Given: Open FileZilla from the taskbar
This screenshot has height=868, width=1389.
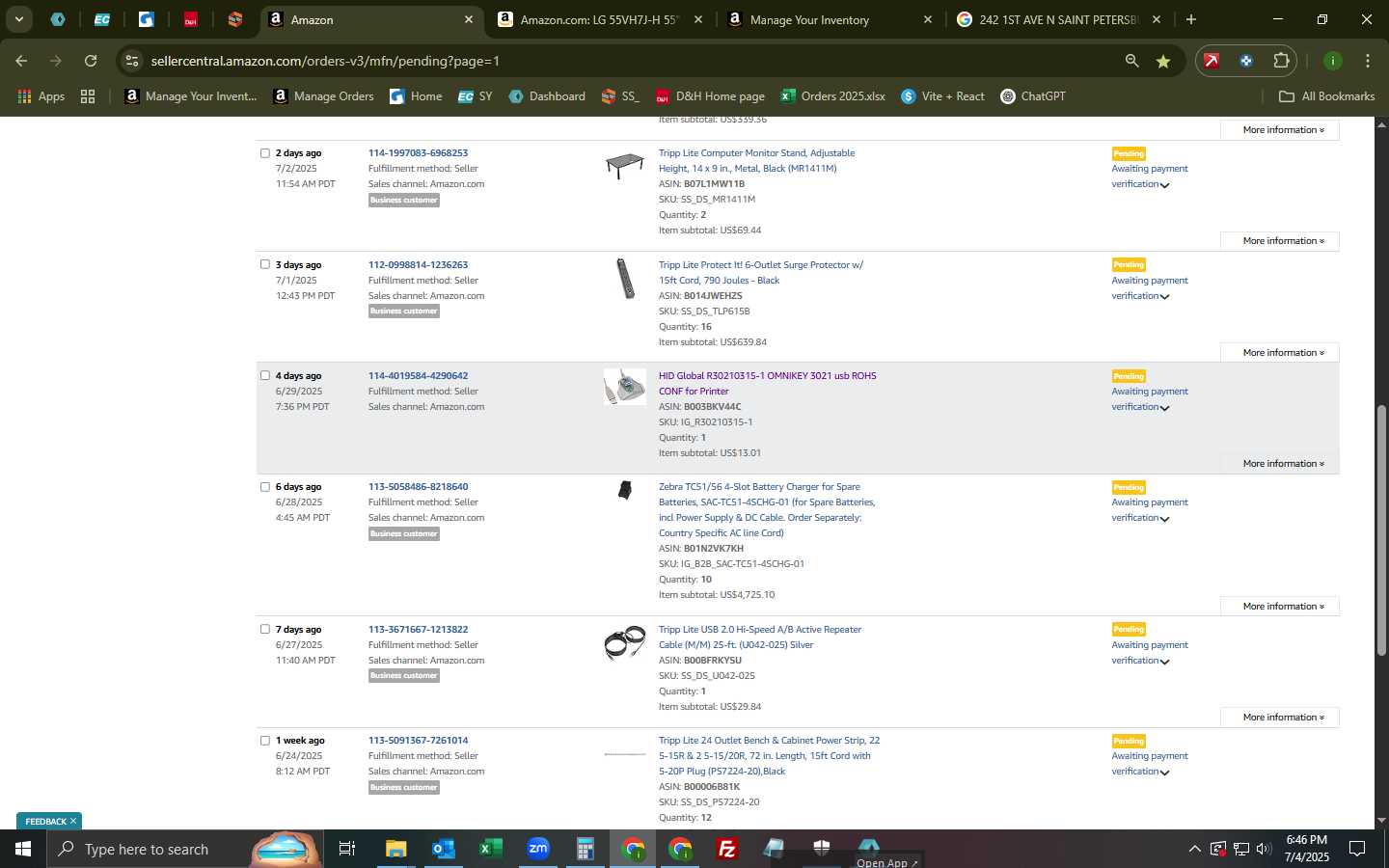Looking at the screenshot, I should click(727, 849).
